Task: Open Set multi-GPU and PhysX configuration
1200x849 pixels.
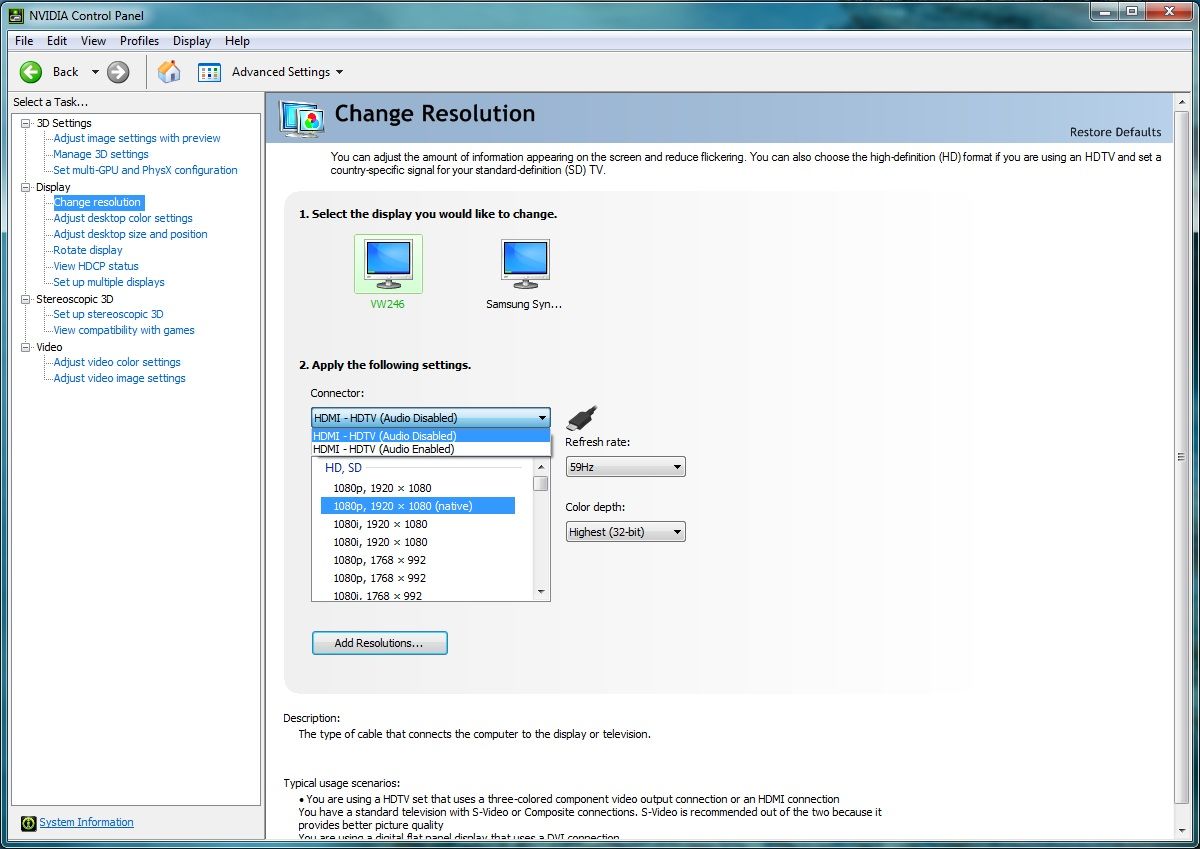Action: click(146, 170)
